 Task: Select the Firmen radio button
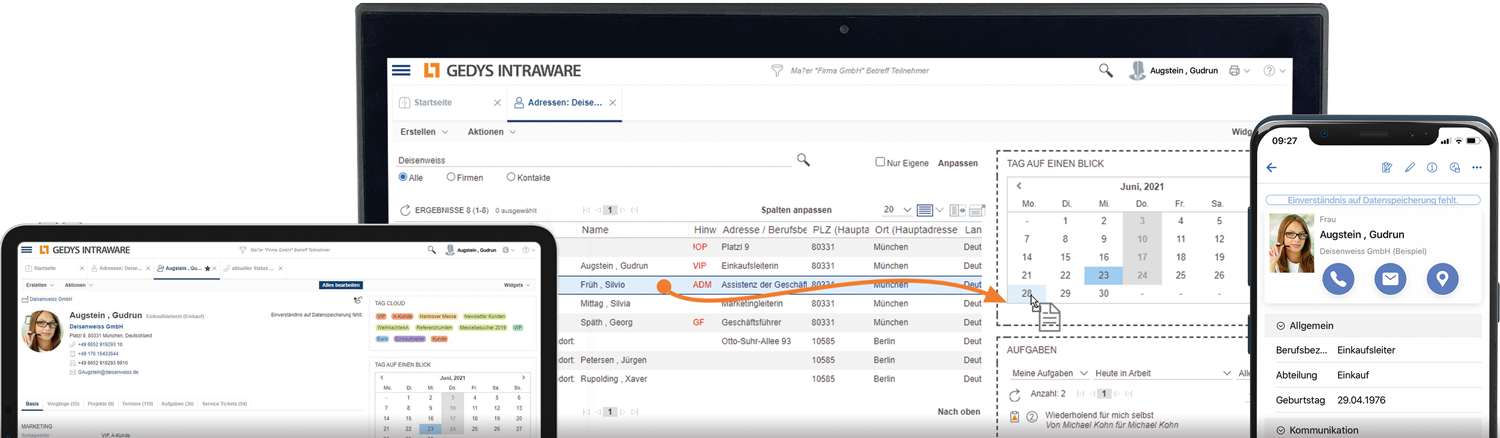tap(451, 177)
